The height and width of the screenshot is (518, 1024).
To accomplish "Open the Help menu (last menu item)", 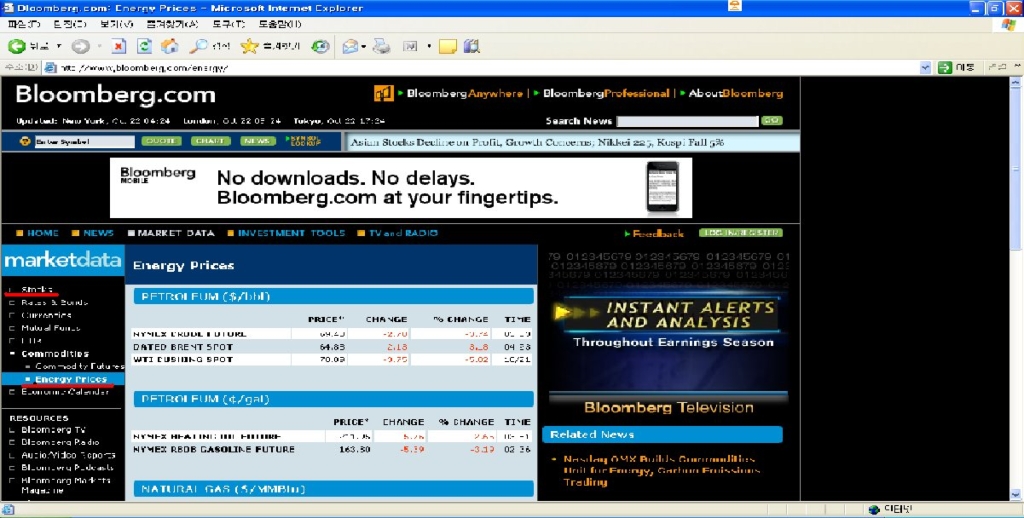I will tap(280, 24).
